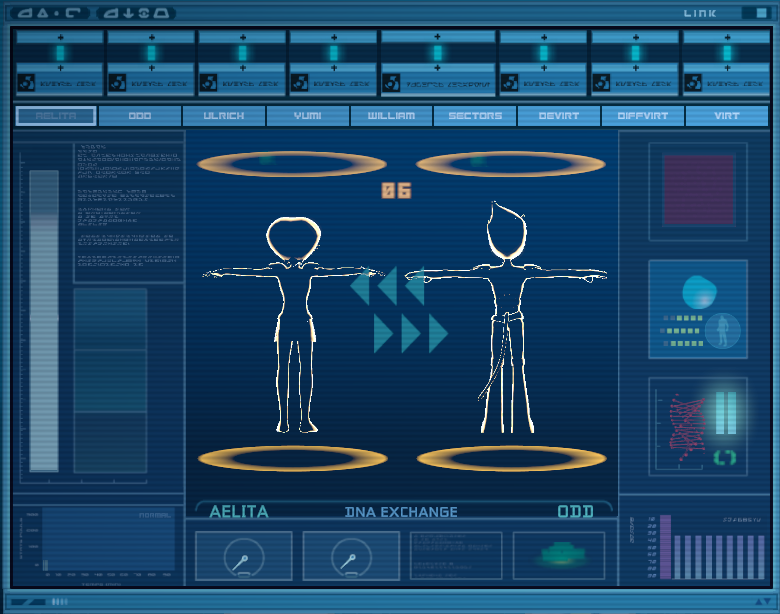The width and height of the screenshot is (780, 614).
Task: Click the scanner ring below Odd's feet
Action: (512, 458)
